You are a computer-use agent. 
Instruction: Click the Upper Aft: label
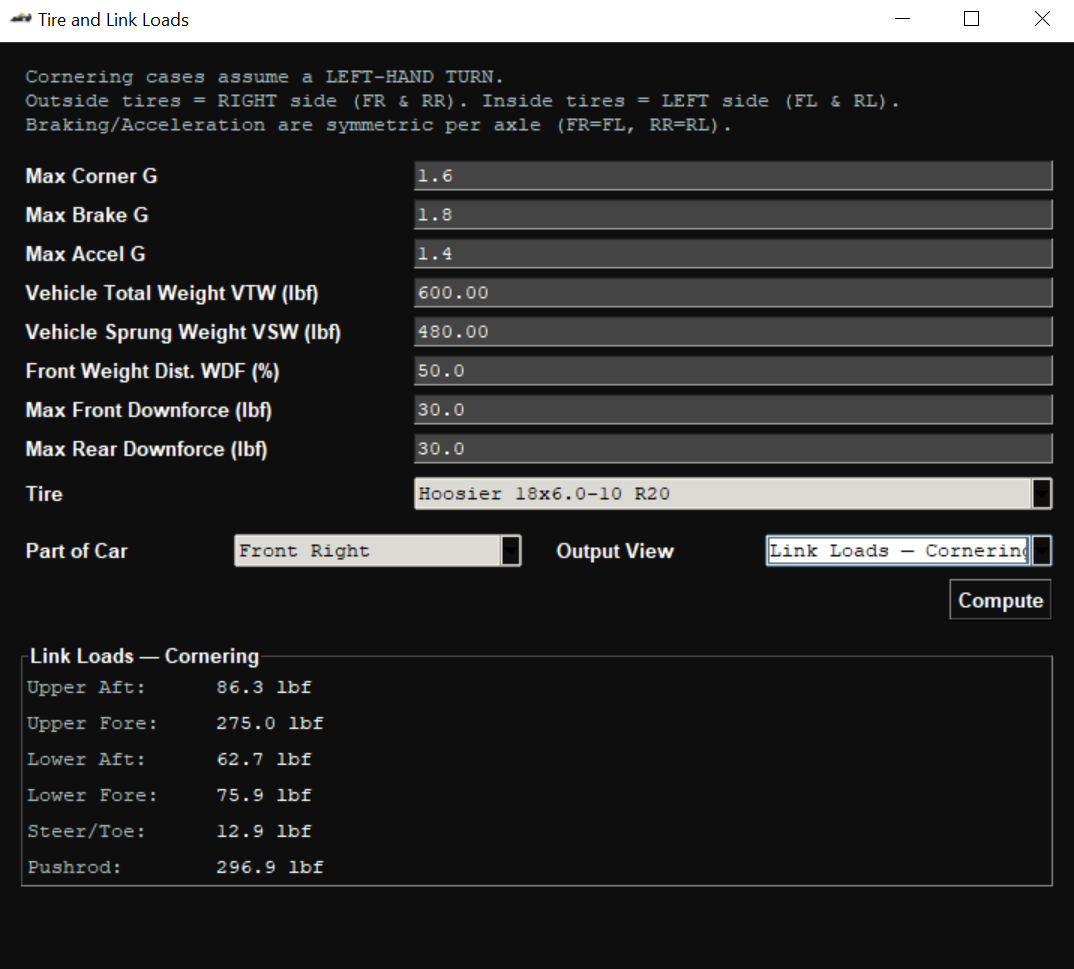(x=86, y=688)
